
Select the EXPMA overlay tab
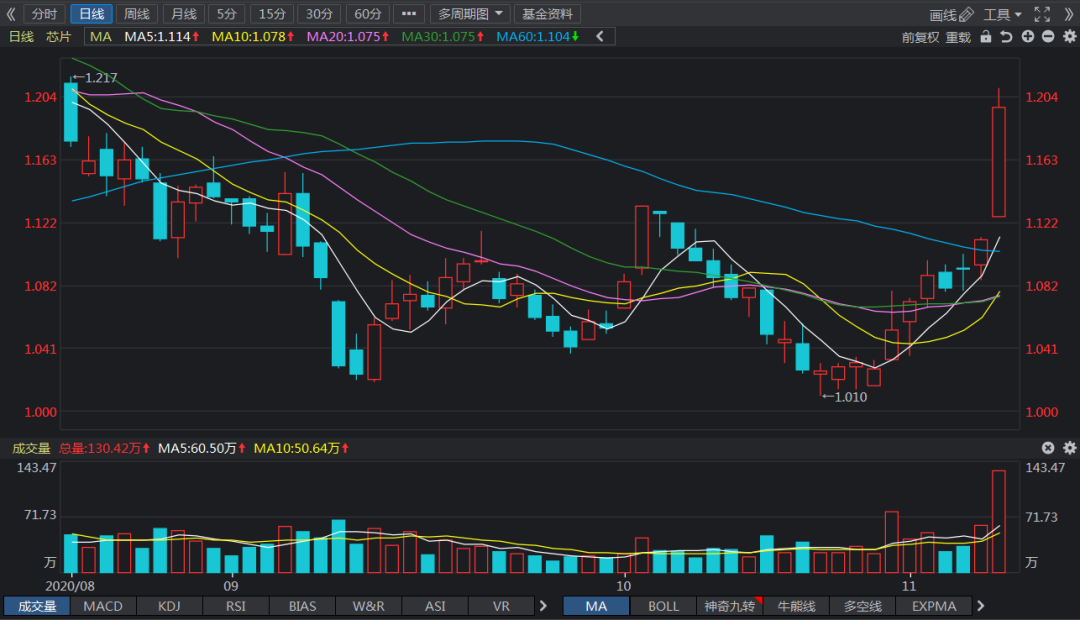tap(934, 606)
